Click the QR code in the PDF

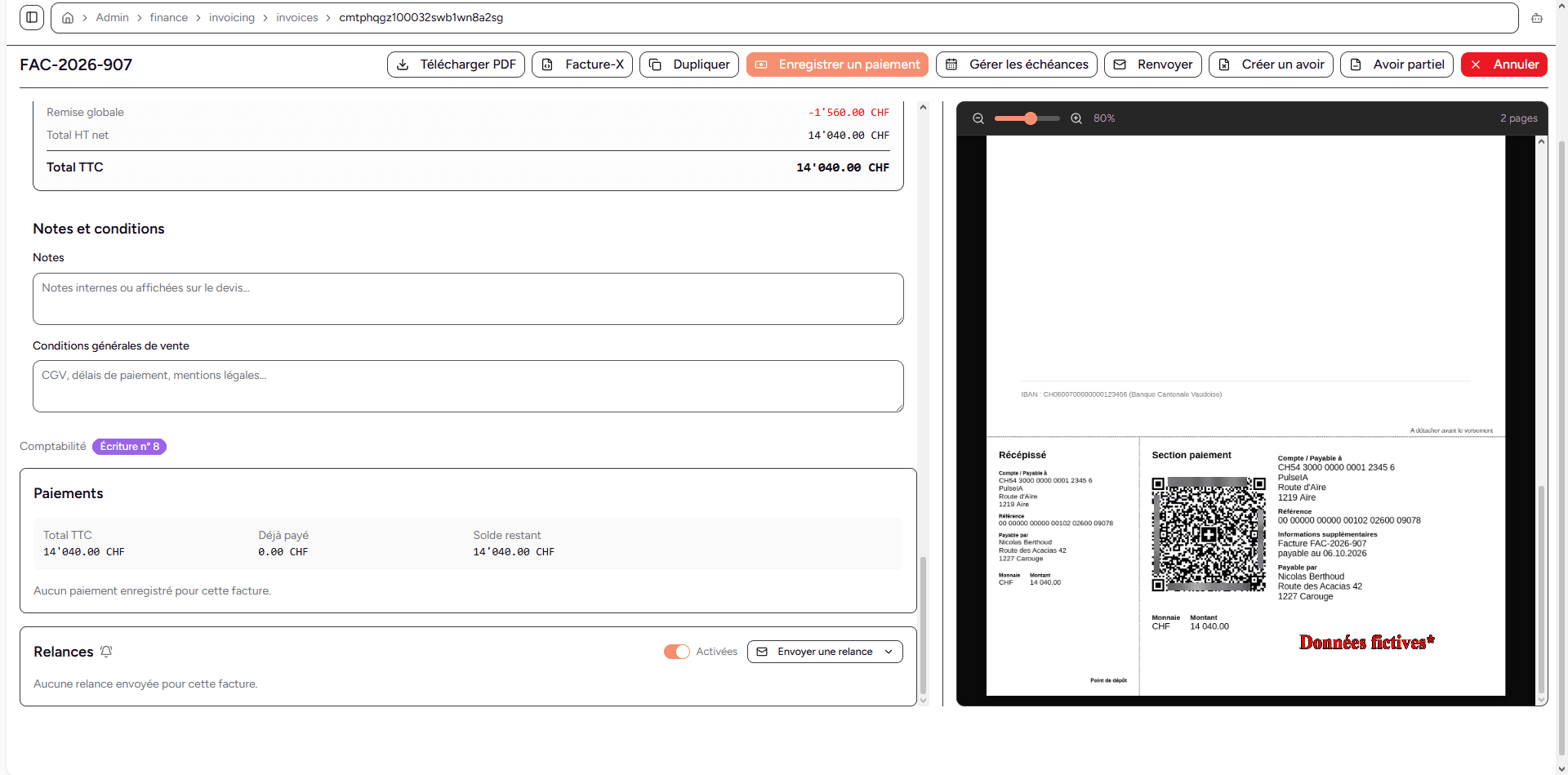pyautogui.click(x=1209, y=534)
